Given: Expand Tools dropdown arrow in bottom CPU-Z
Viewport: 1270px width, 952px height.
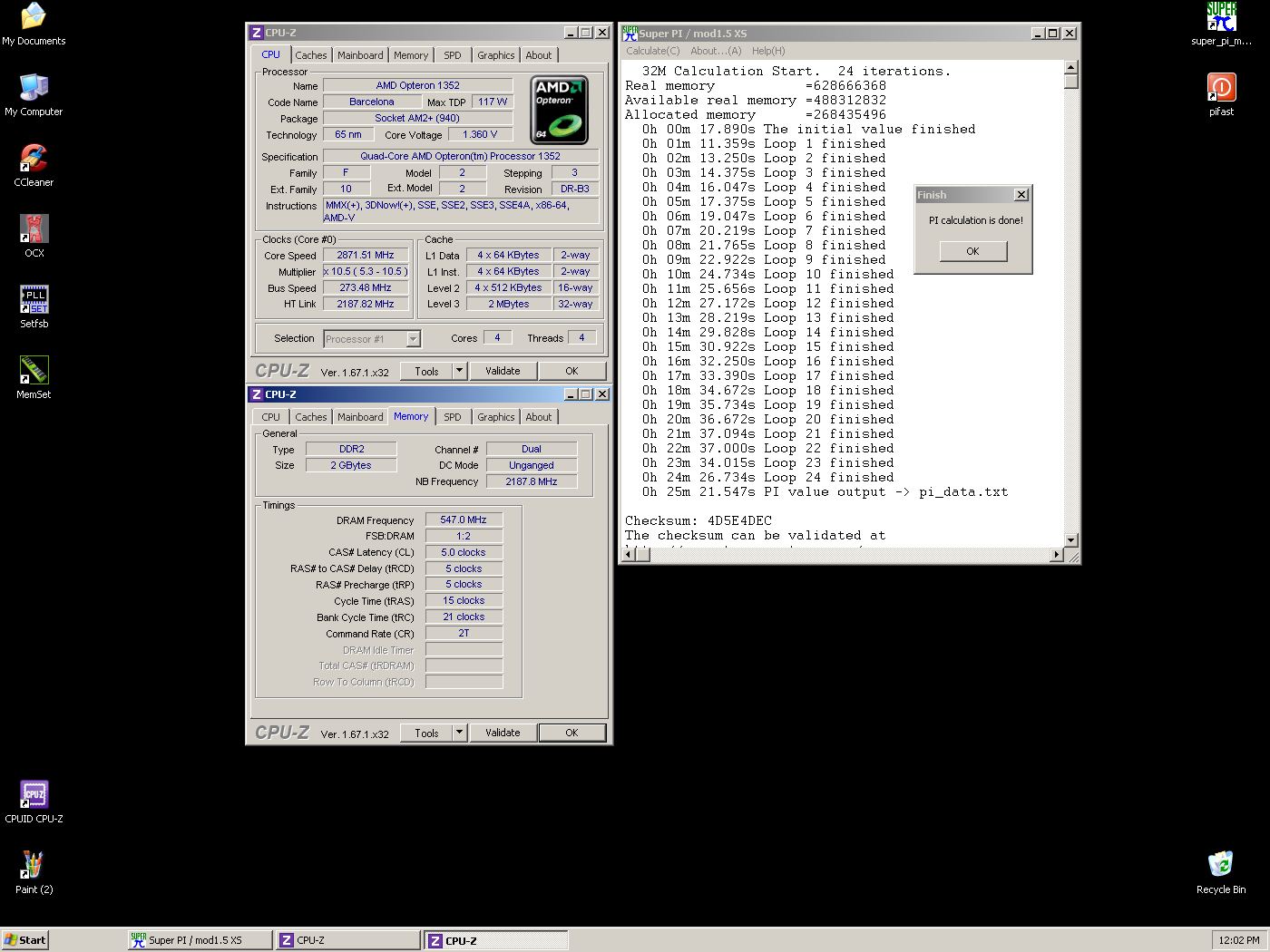Looking at the screenshot, I should tap(459, 733).
